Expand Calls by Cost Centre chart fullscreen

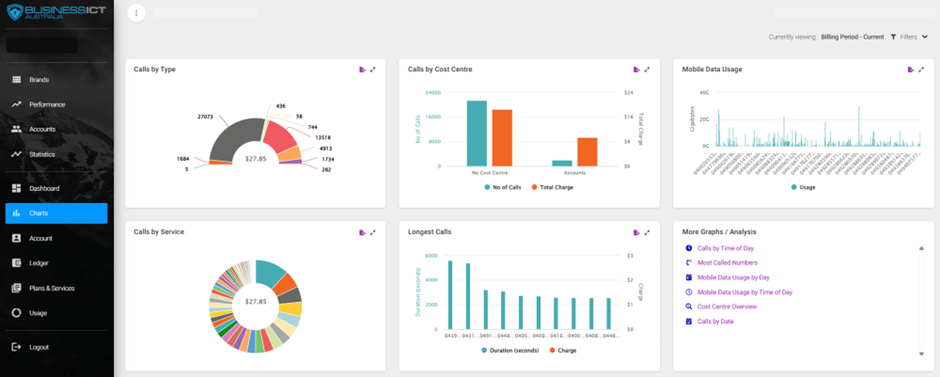tap(647, 70)
